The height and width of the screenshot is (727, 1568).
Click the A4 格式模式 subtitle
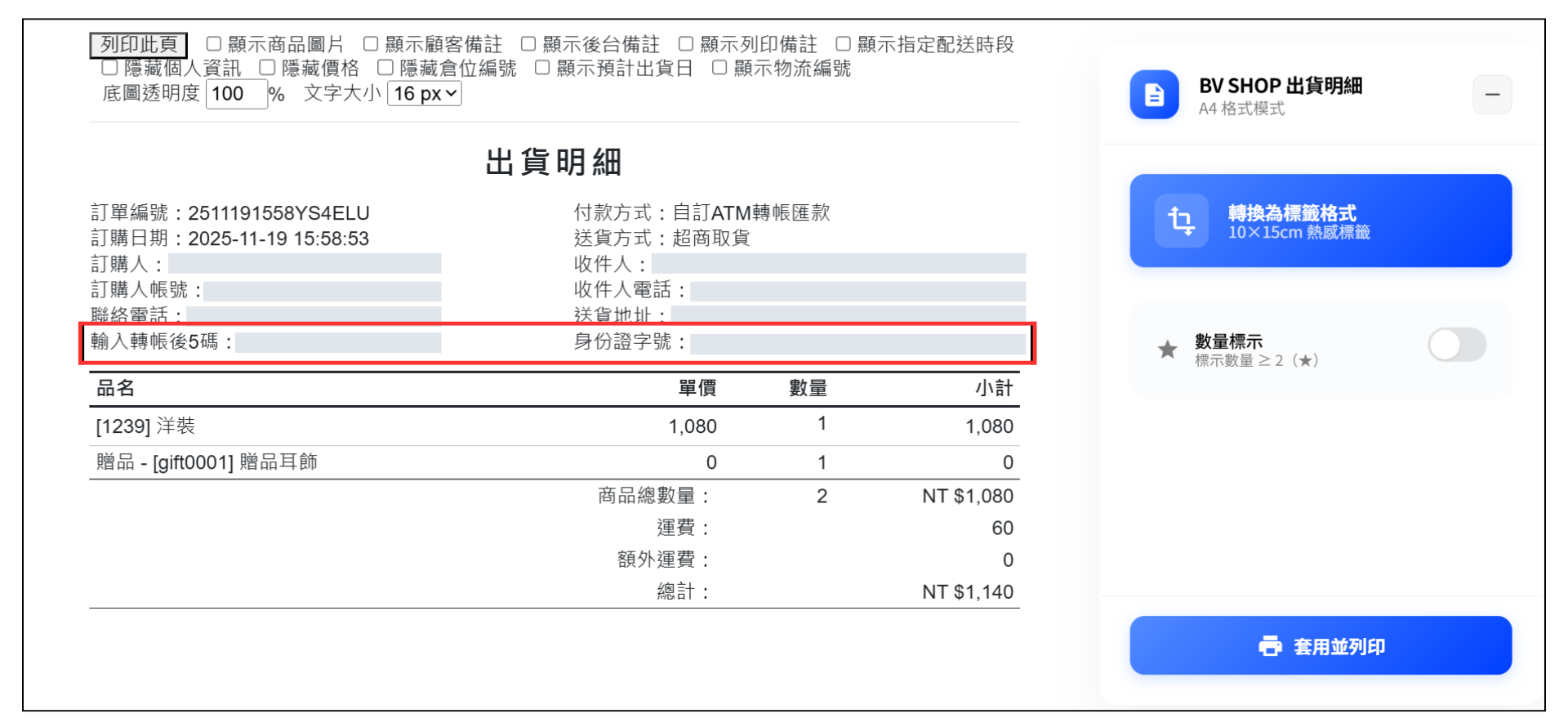pyautogui.click(x=1241, y=109)
